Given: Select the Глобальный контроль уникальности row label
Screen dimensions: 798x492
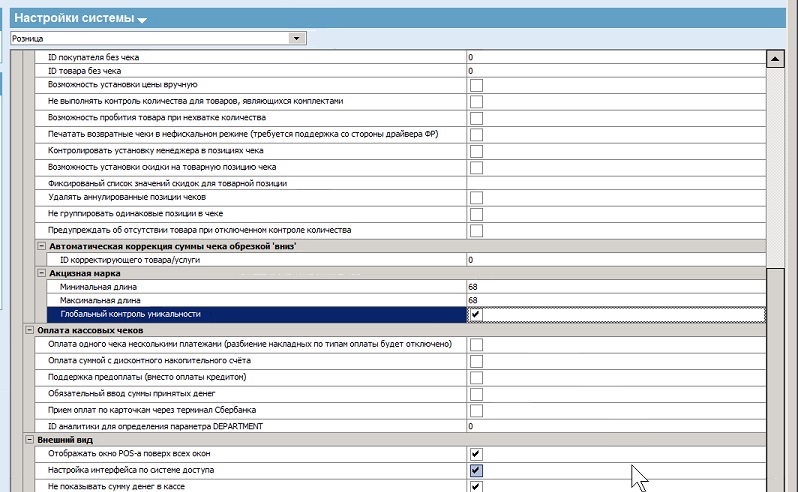Looking at the screenshot, I should pos(130,314).
